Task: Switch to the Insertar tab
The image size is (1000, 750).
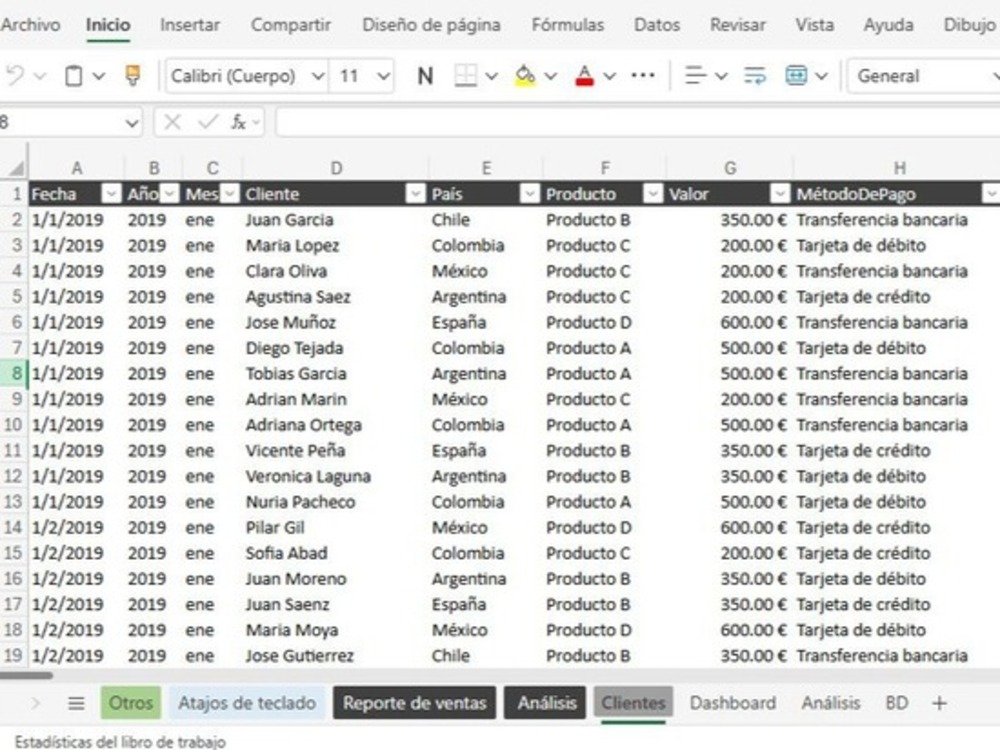Action: (x=189, y=25)
